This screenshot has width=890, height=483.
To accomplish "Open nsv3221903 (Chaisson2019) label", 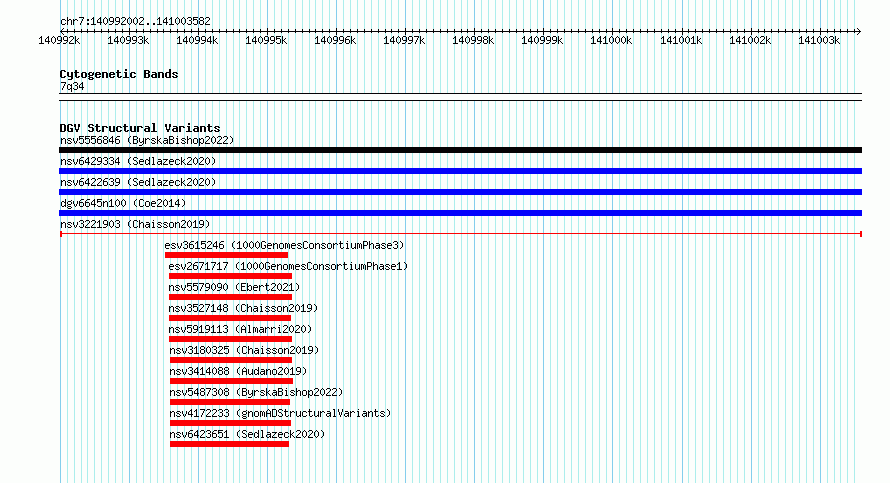I will (135, 224).
